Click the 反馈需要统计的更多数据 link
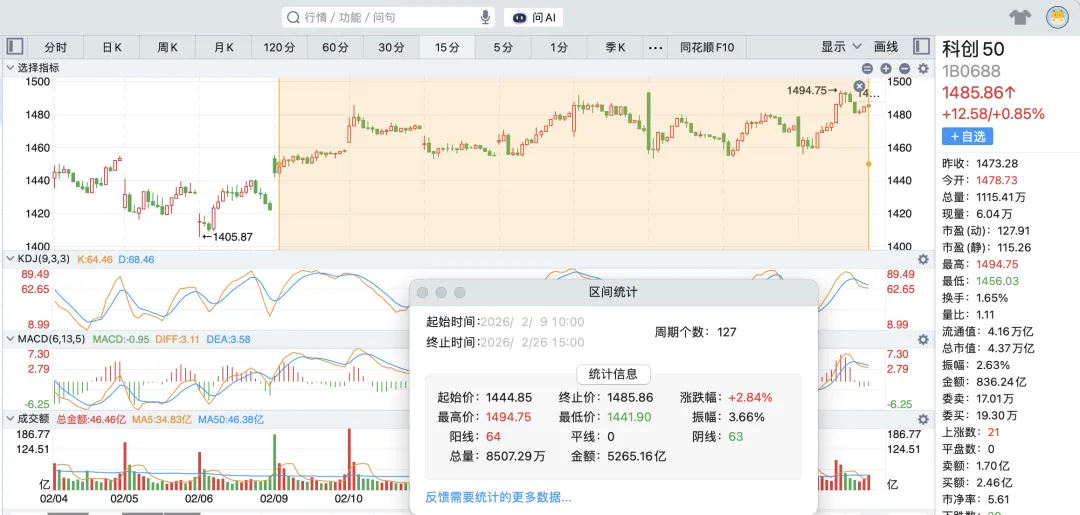Image resolution: width=1080 pixels, height=515 pixels. pyautogui.click(x=498, y=497)
